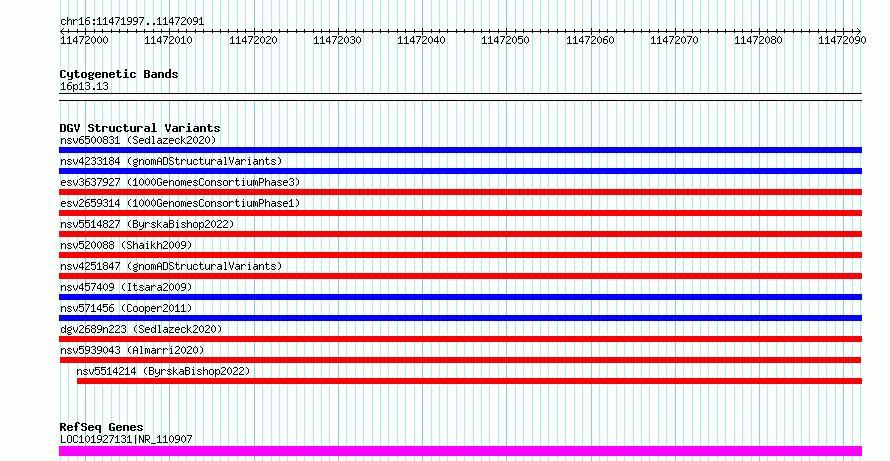
Task: Click the nsv5514827 (ByrskaBishop2022) label
Action: point(147,224)
